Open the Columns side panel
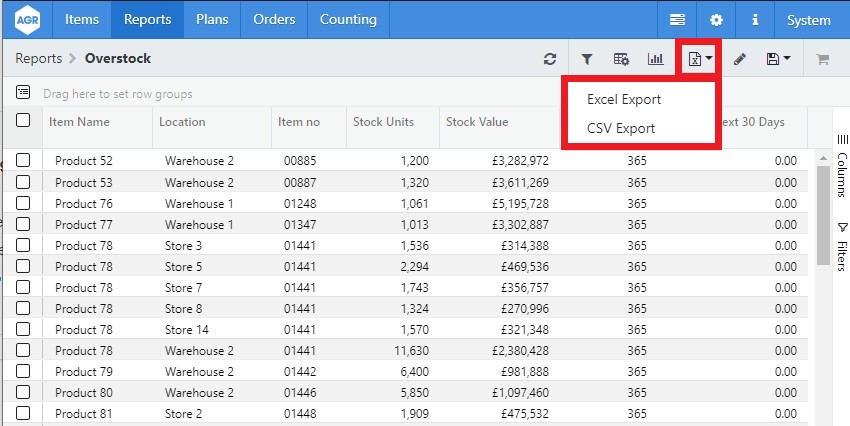The image size is (850, 426). click(842, 167)
